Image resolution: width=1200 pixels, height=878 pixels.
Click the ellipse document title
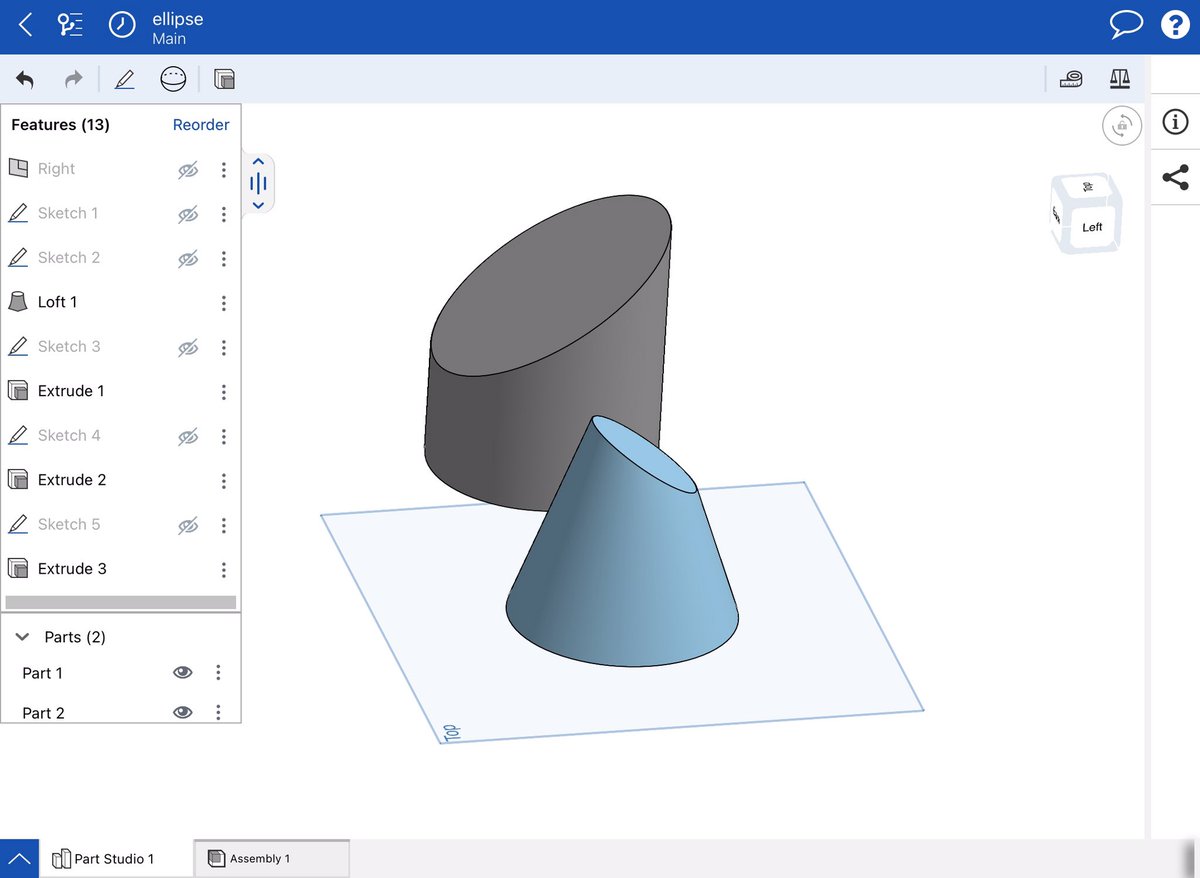click(x=178, y=19)
